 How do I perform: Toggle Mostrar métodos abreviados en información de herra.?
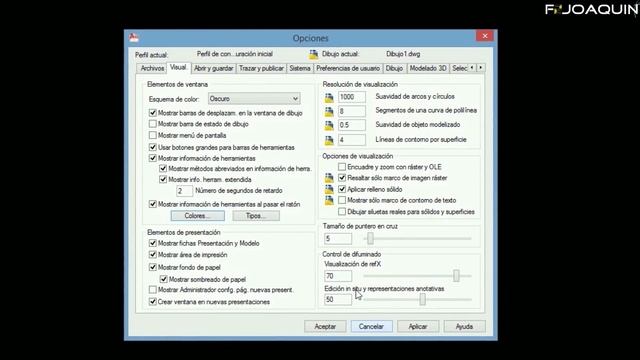pyautogui.click(x=163, y=169)
